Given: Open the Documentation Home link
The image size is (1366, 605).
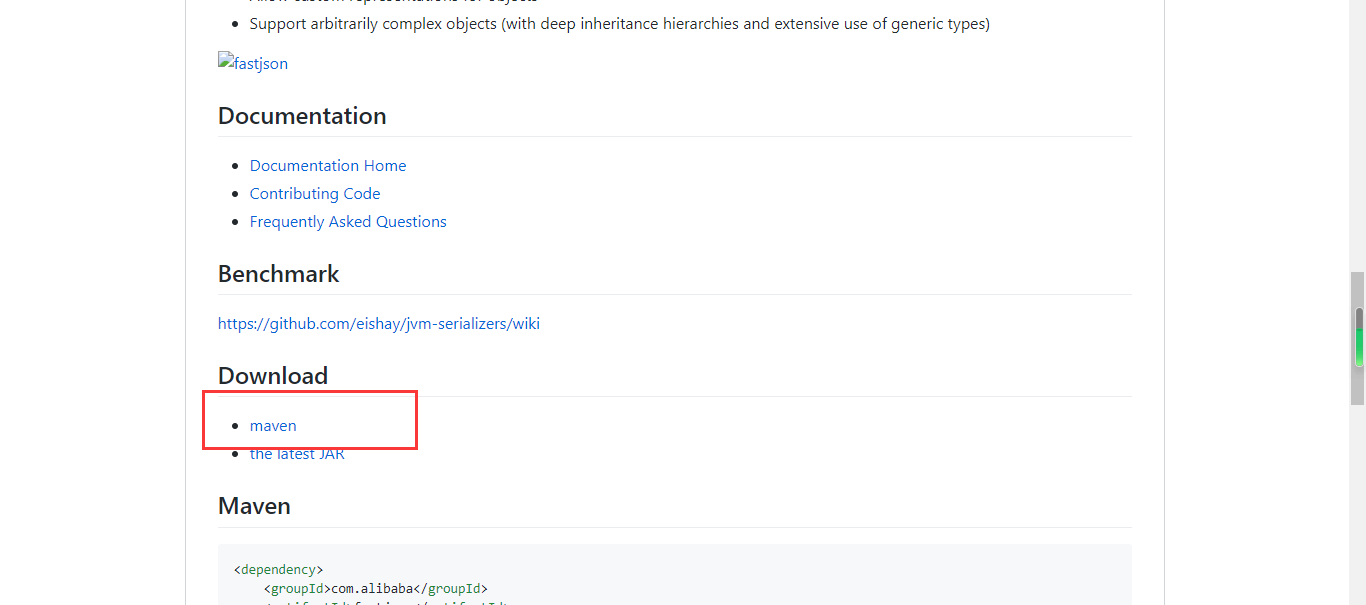Looking at the screenshot, I should pos(328,166).
